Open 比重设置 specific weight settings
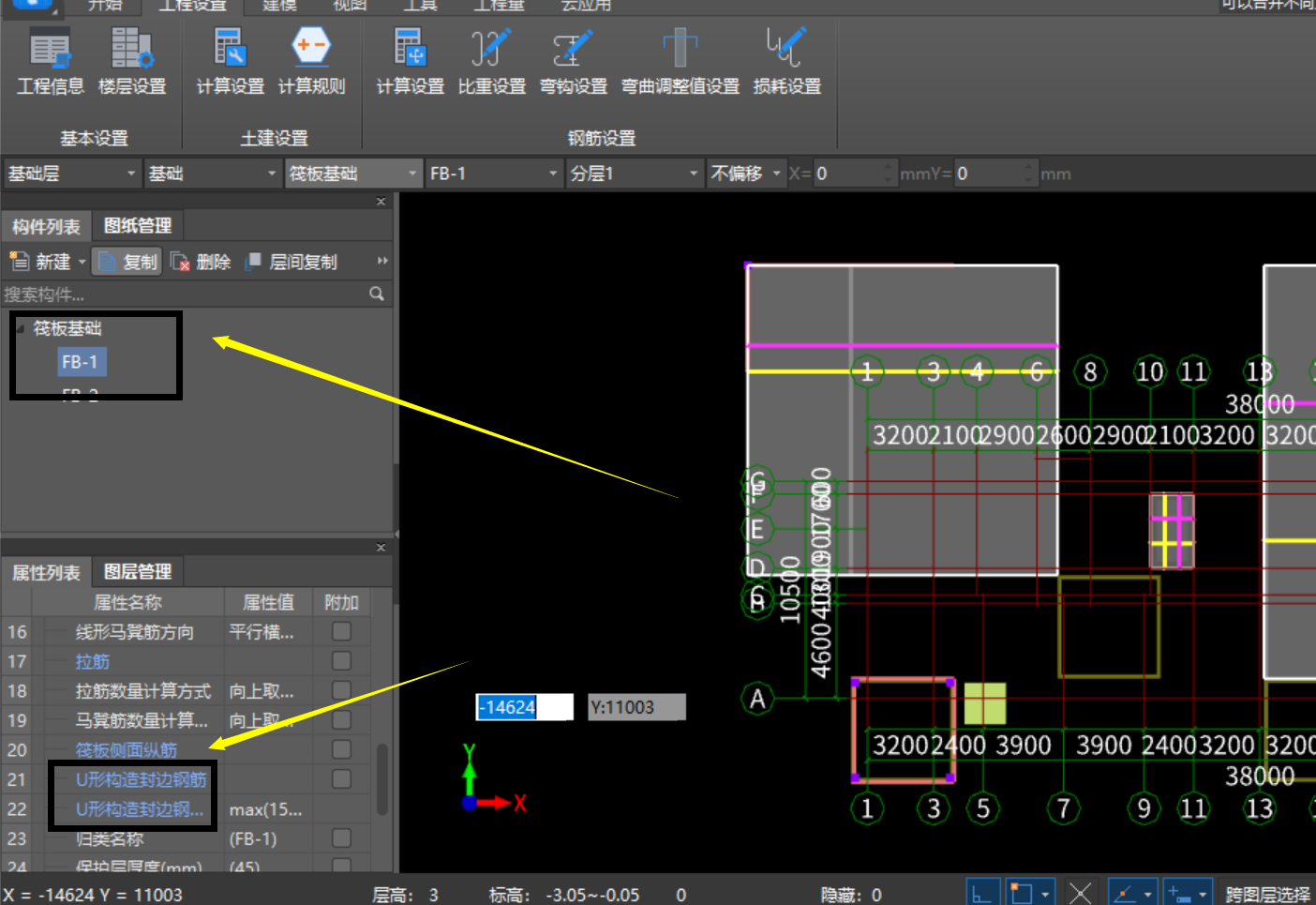 tap(491, 62)
